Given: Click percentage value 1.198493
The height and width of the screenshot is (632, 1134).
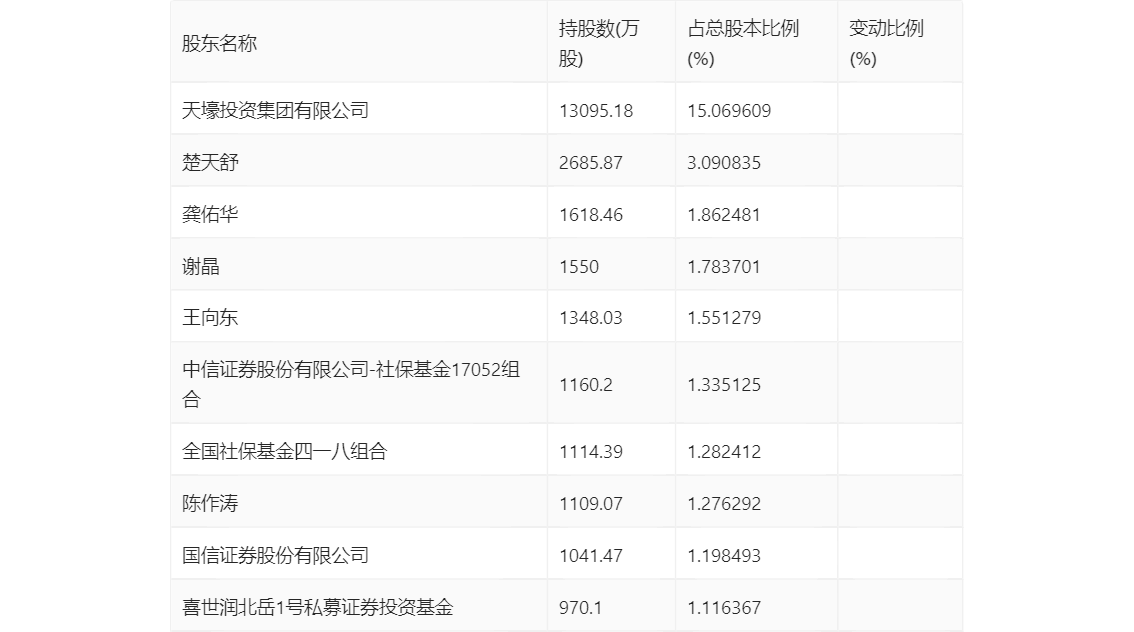Looking at the screenshot, I should point(724,556).
